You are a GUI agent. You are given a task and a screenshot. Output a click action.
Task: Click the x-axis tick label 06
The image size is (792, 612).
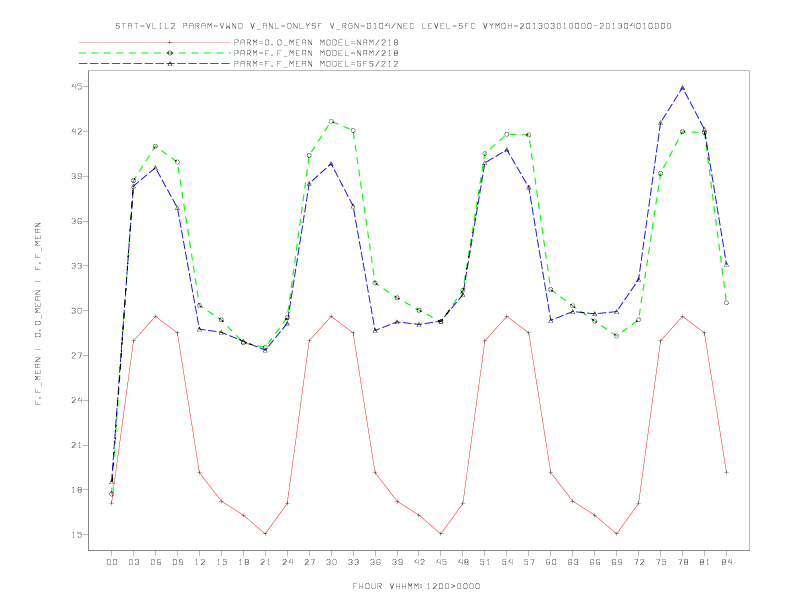coord(156,562)
